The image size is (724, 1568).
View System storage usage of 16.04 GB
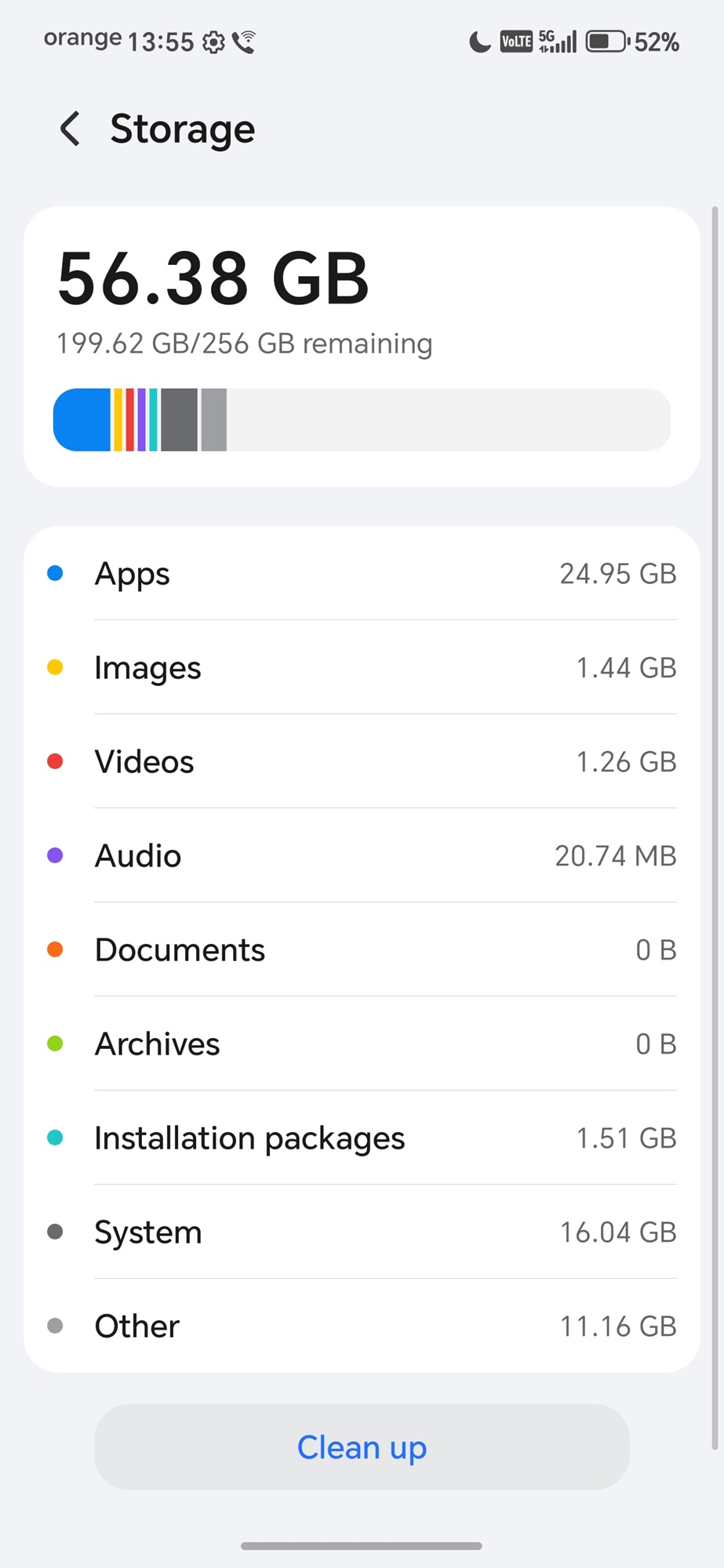pos(362,1232)
